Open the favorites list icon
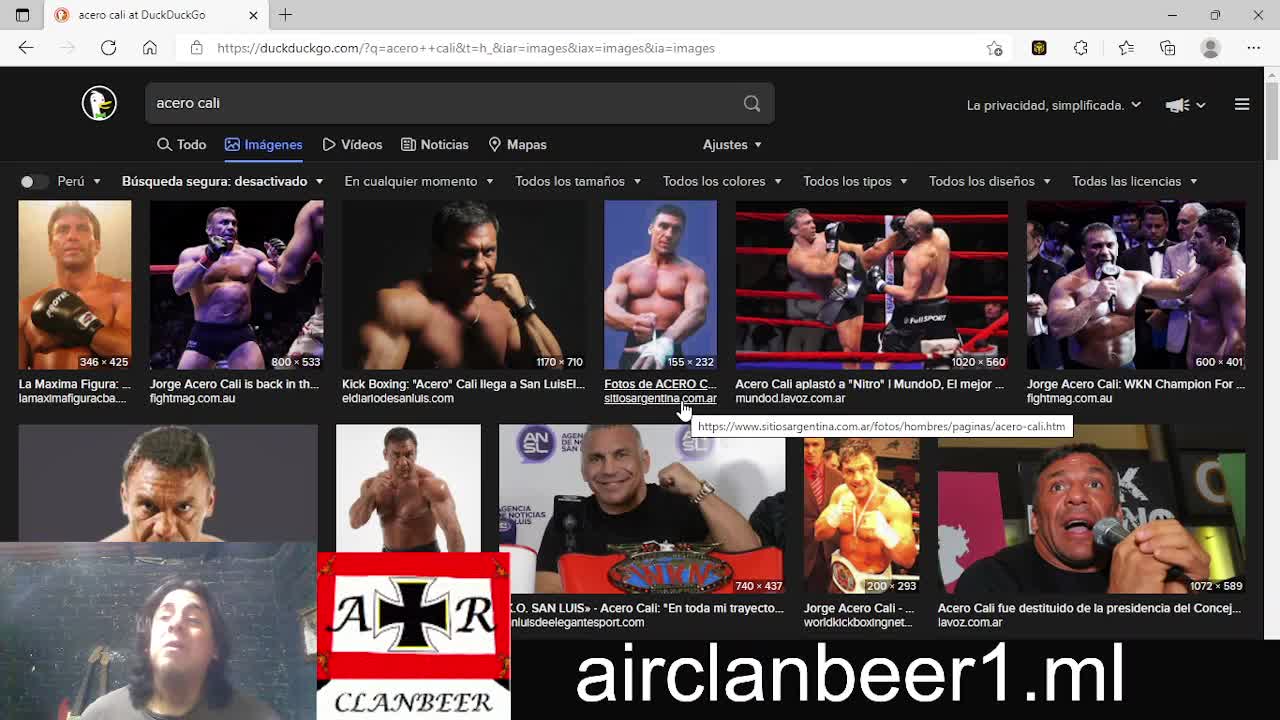Screen dimensions: 1280x720 (1126, 48)
